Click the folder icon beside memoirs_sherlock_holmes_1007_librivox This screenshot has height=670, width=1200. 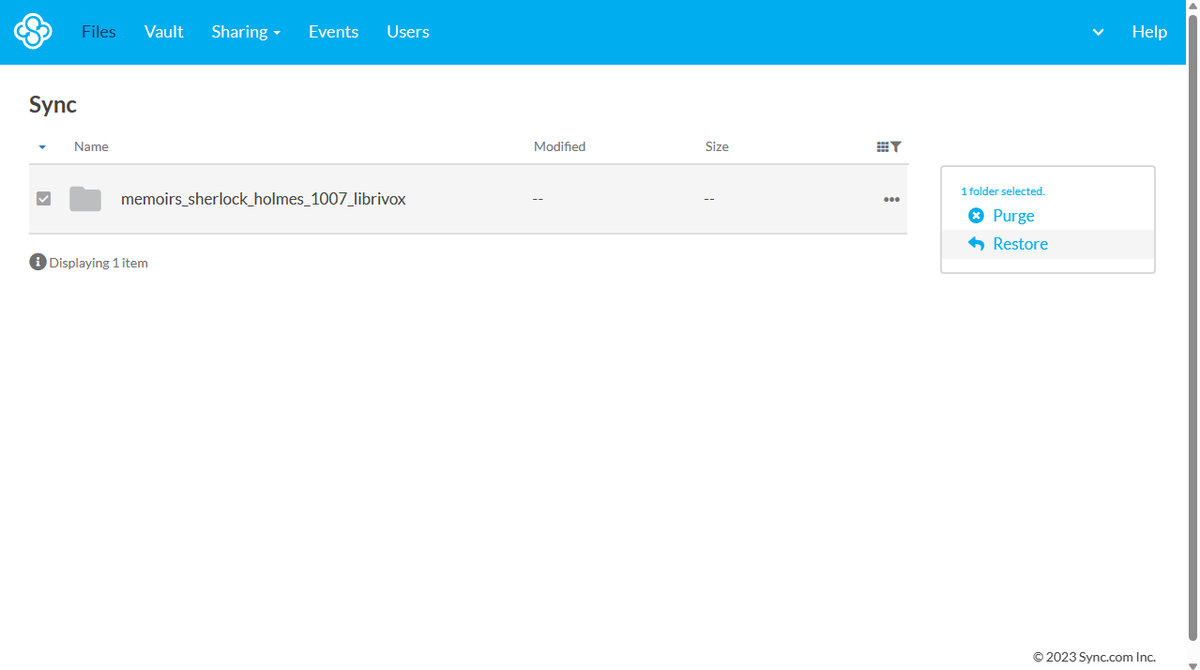tap(85, 198)
